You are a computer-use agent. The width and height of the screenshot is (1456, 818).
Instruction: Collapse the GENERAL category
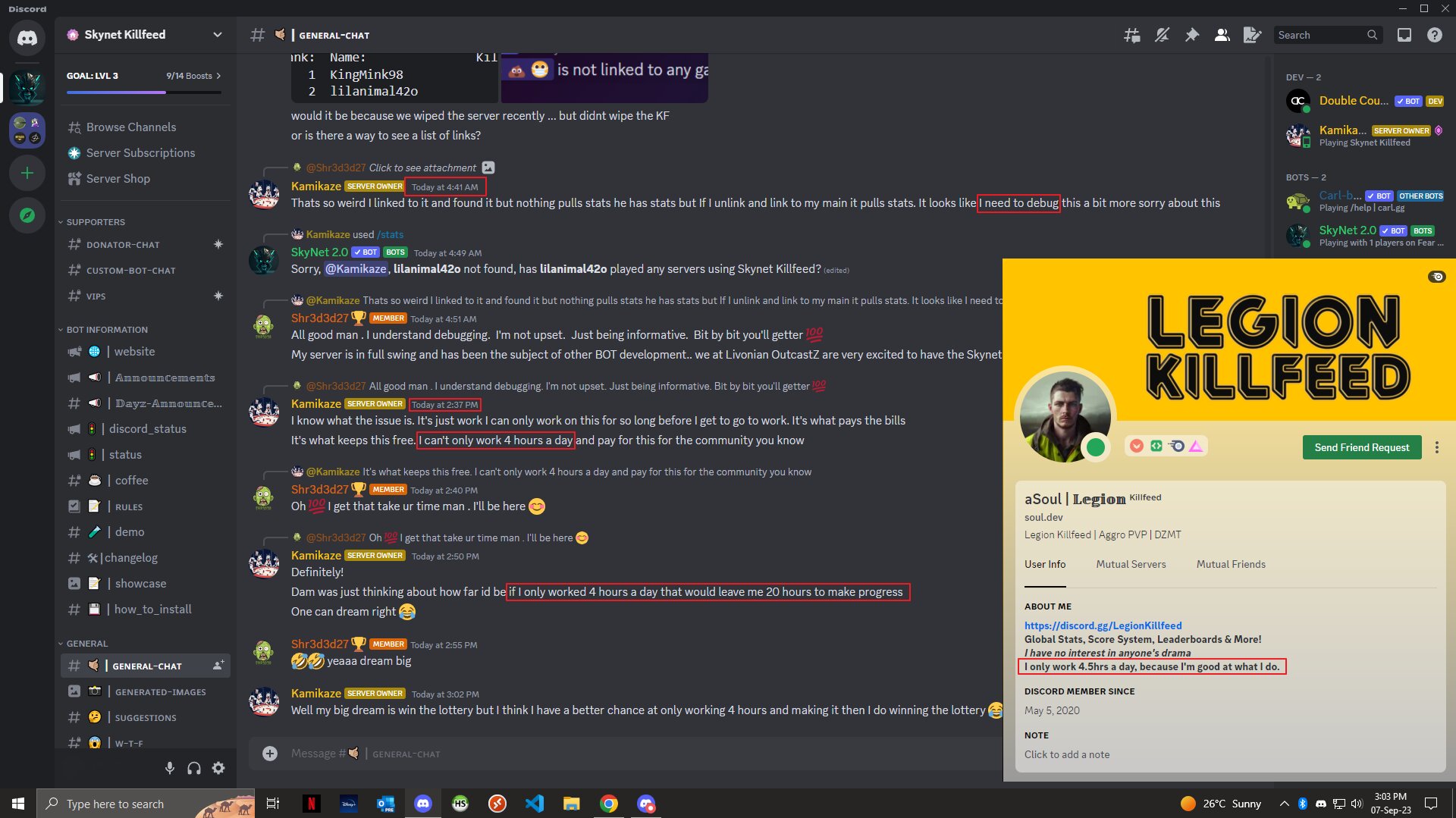(87, 644)
